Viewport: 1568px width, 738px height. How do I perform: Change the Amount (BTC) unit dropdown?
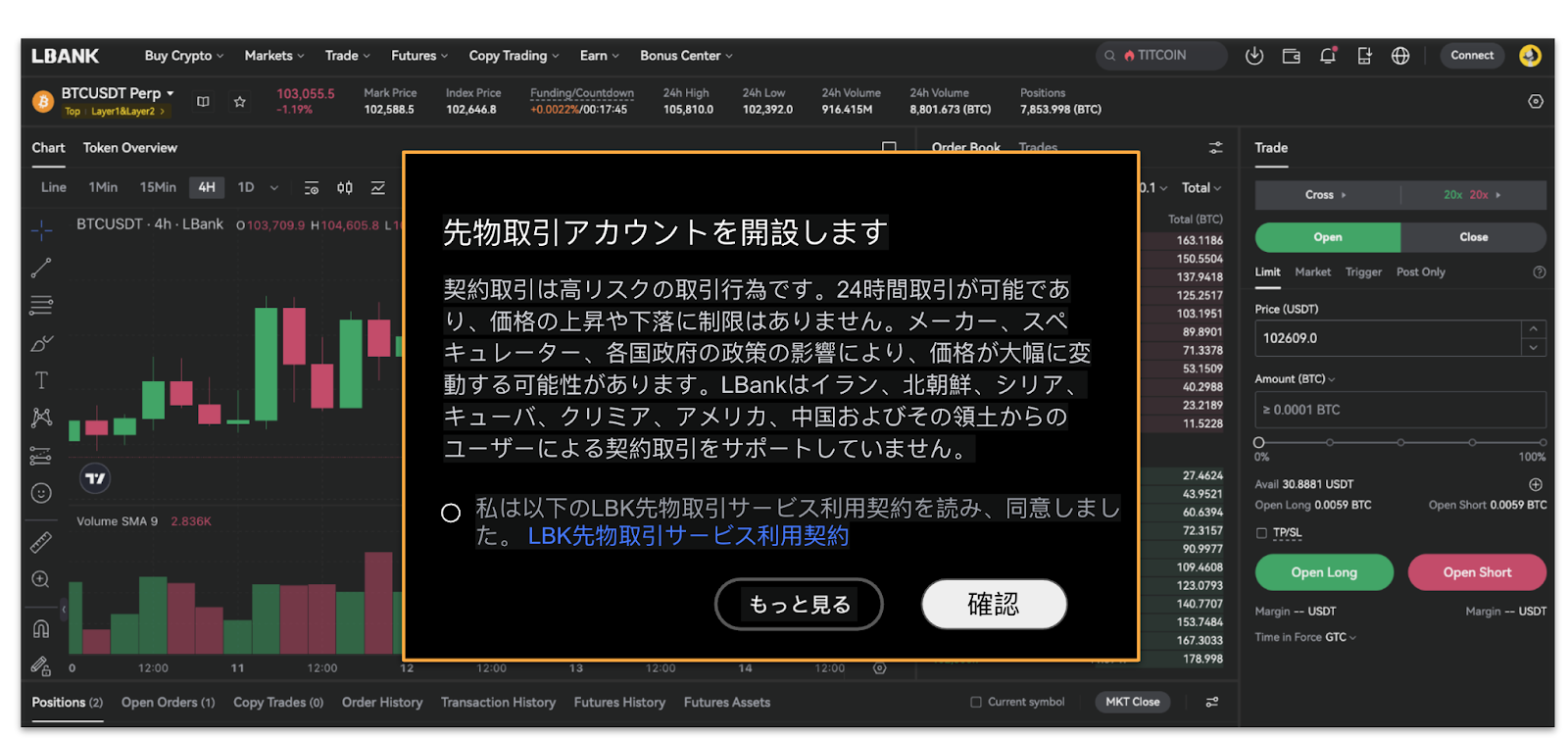click(1295, 378)
